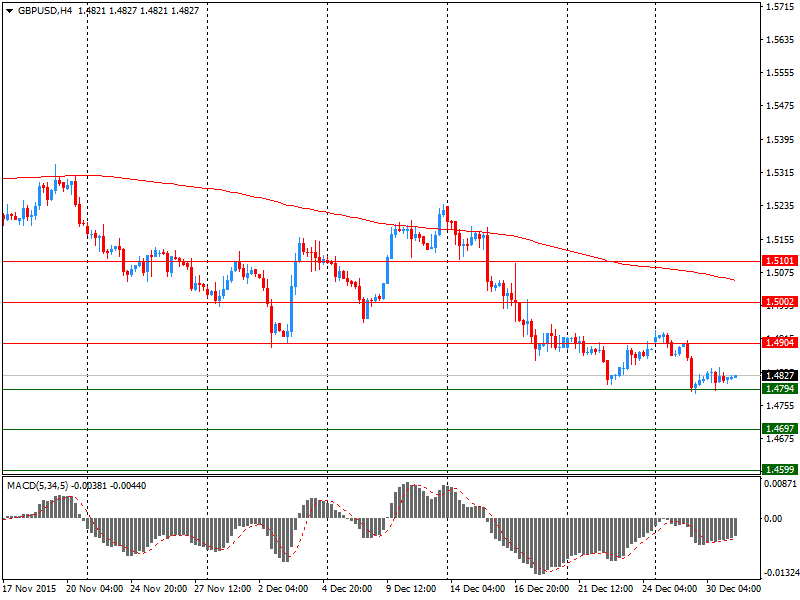Click the 9 Dec 12:00 time label
800x600 pixels.
pyautogui.click(x=411, y=588)
